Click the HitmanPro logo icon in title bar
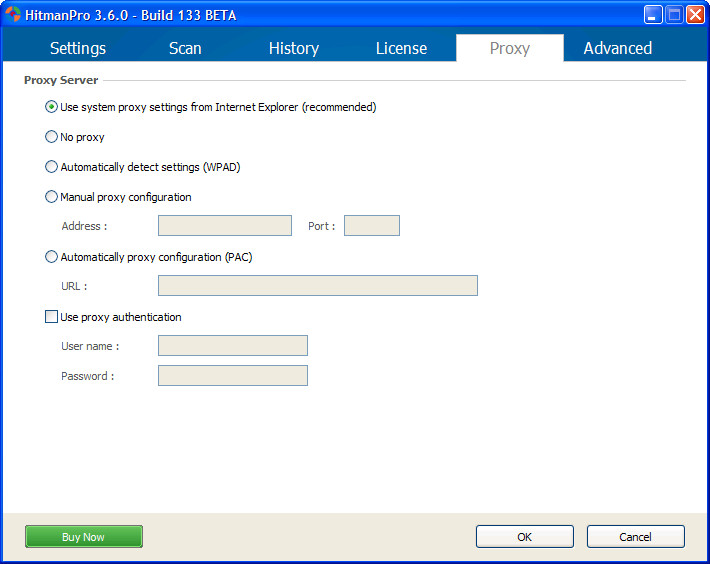Viewport: 710px width, 564px height. click(13, 14)
